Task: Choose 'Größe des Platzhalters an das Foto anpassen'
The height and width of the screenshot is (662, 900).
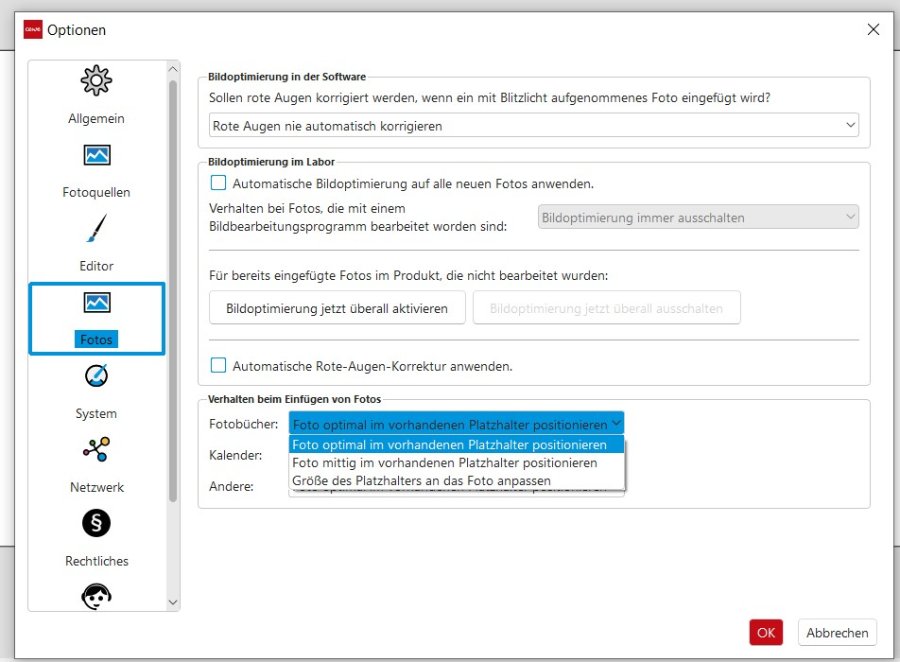Action: 421,481
